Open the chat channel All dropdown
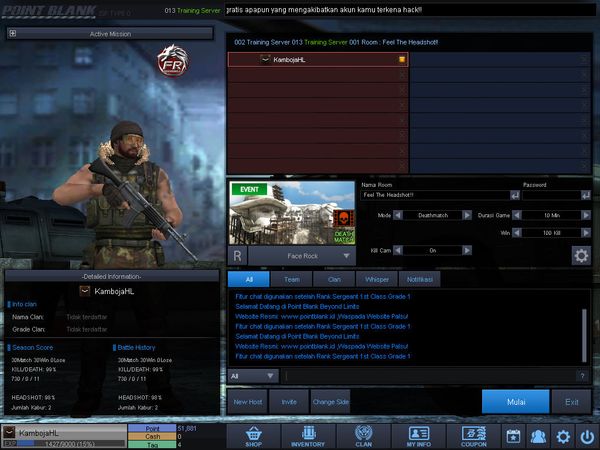Viewport: 600px width, 450px height. 253,376
